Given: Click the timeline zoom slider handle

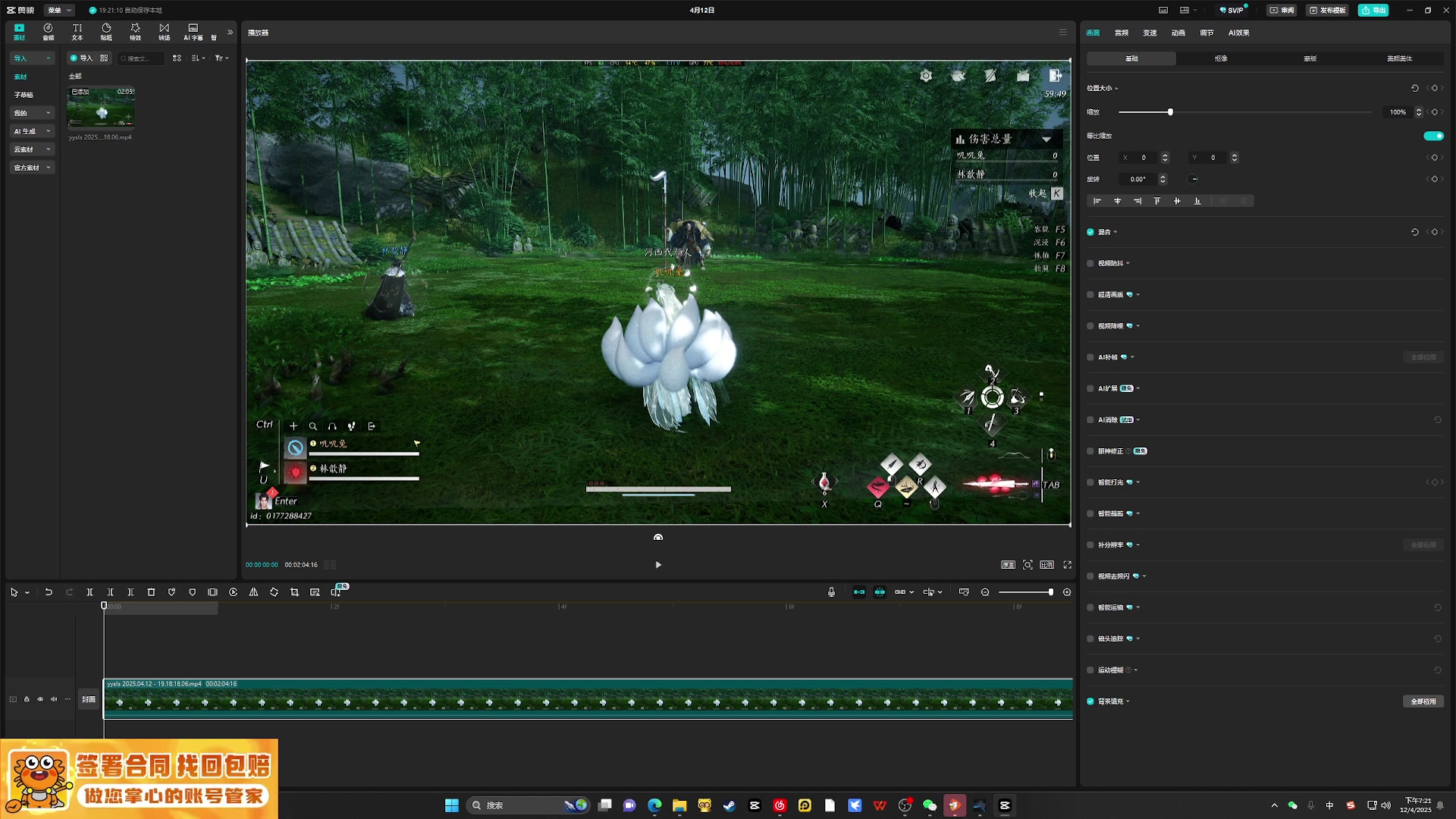Looking at the screenshot, I should tap(1050, 592).
